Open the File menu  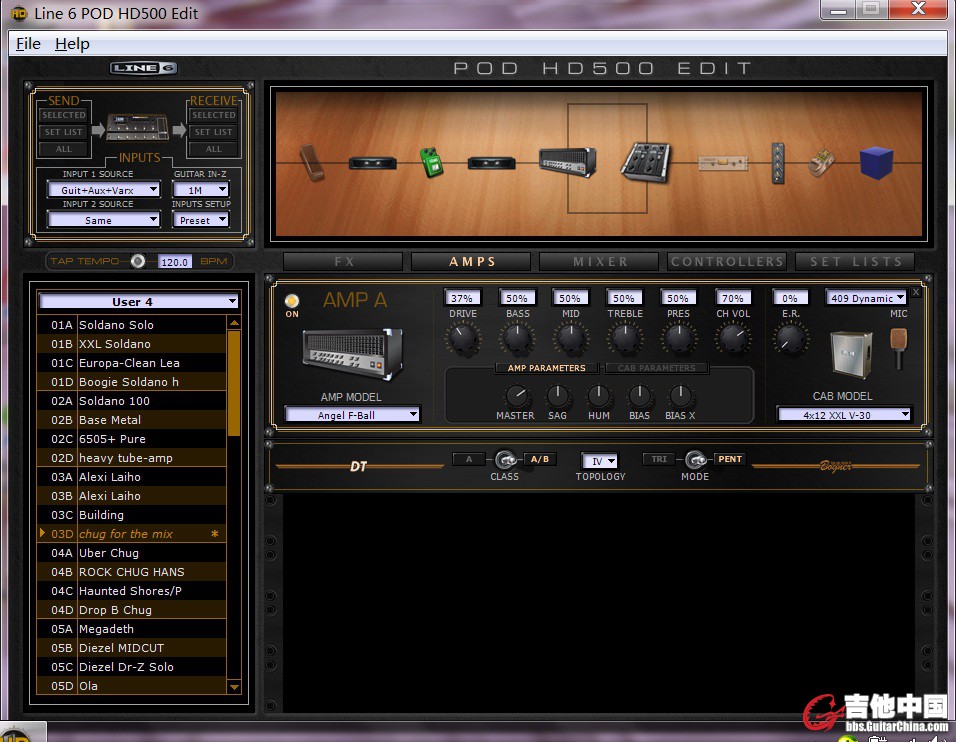(28, 43)
